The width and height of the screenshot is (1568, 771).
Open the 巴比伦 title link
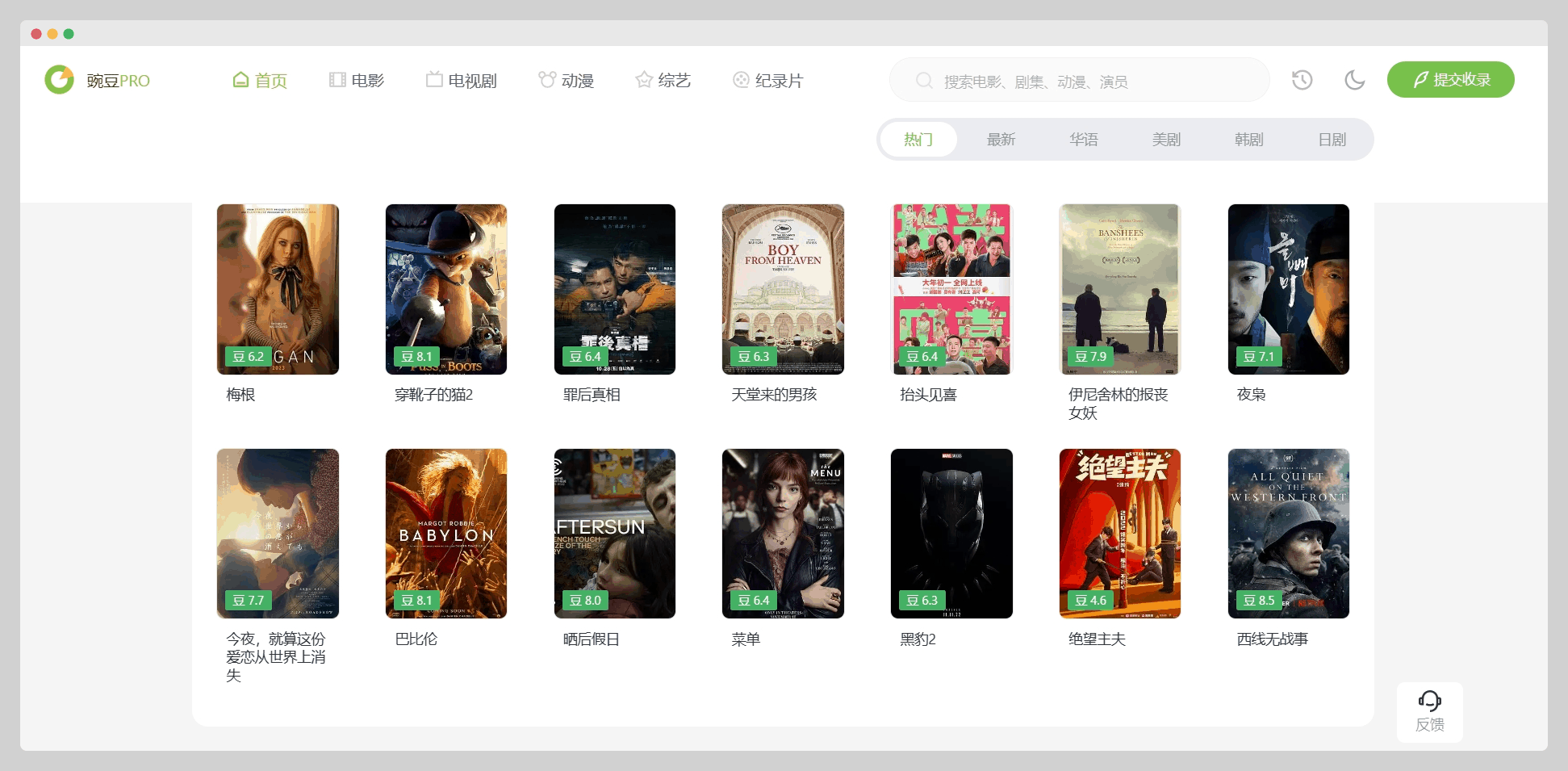pos(416,639)
